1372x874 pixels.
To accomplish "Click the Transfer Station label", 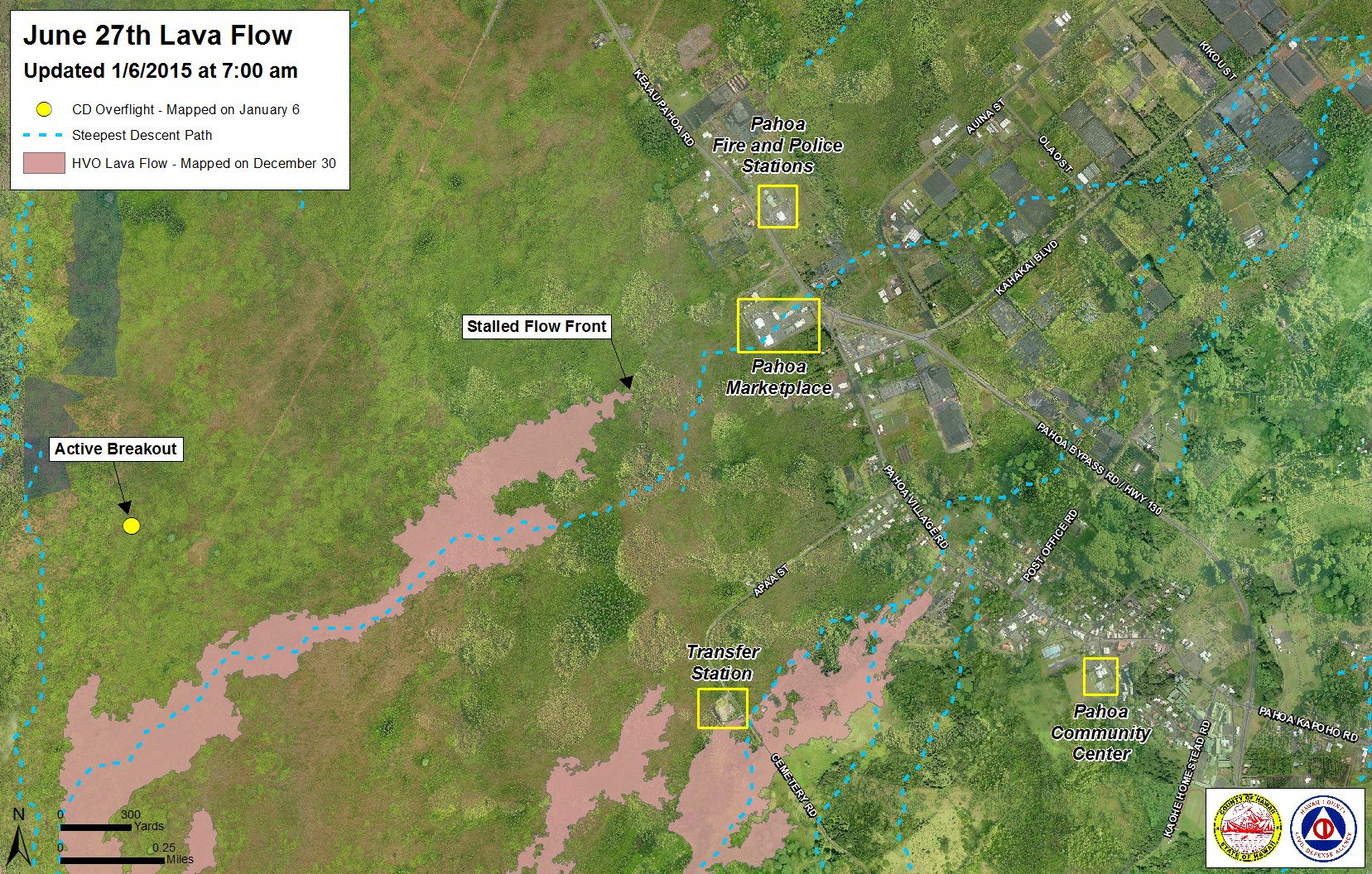I will (721, 663).
